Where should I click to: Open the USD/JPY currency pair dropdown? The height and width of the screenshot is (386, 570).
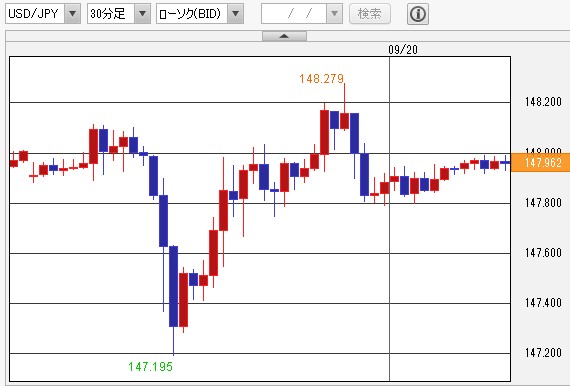pos(72,14)
